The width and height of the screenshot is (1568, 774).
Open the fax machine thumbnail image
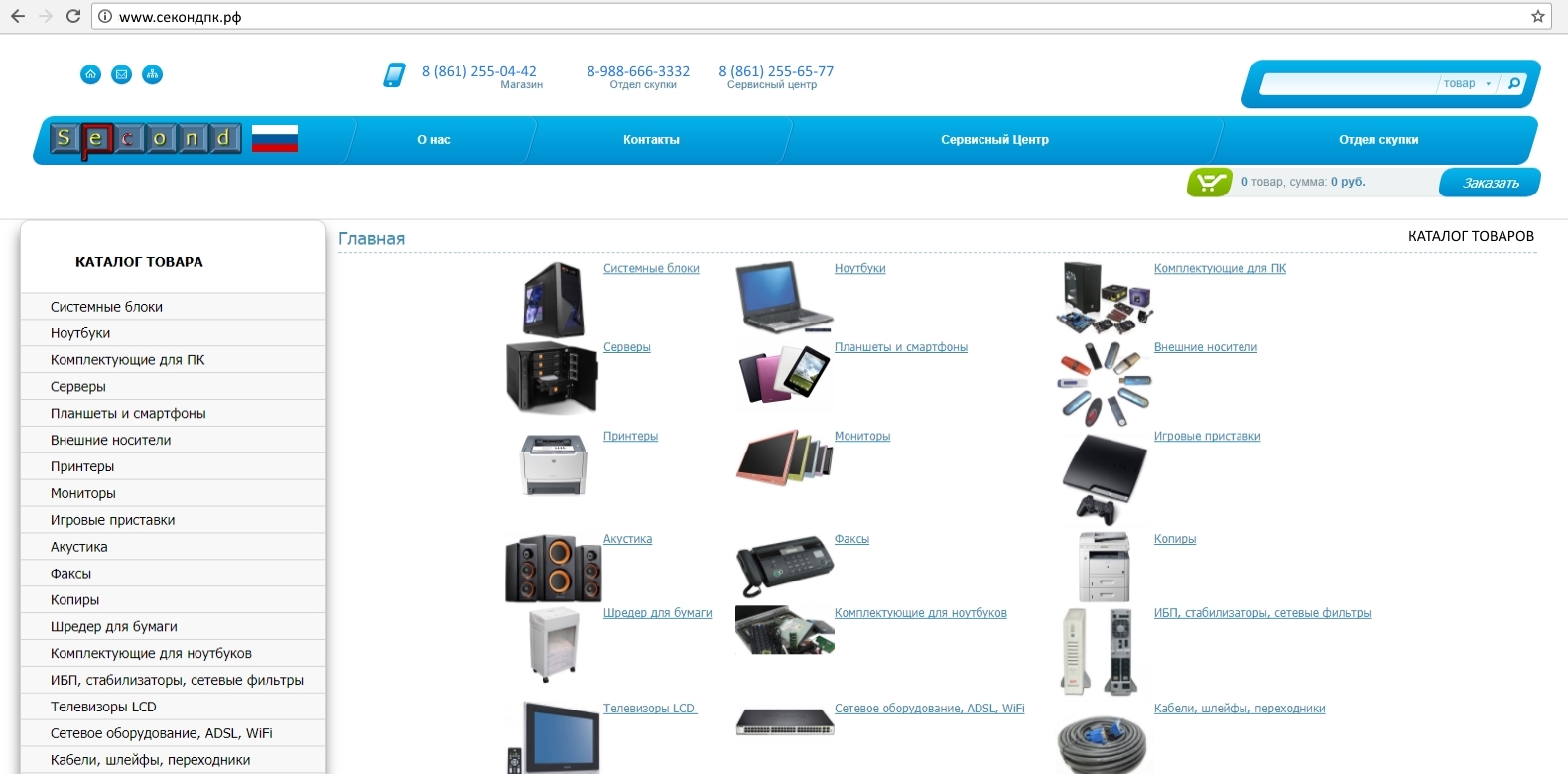pyautogui.click(x=784, y=567)
